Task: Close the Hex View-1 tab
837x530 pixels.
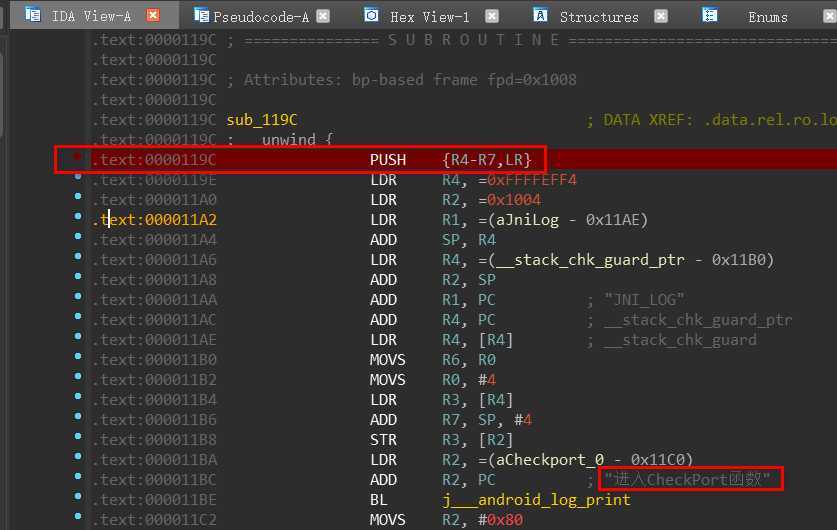Action: (492, 16)
